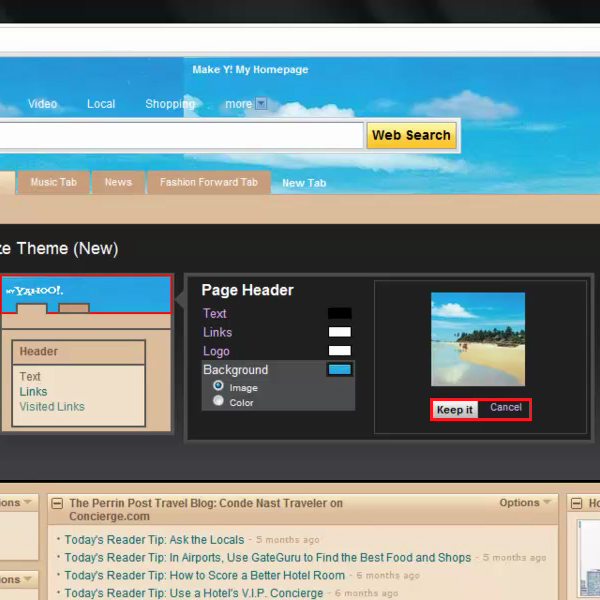Viewport: 600px width, 600px height.
Task: Click into the Yahoo search input field
Action: coord(181,135)
